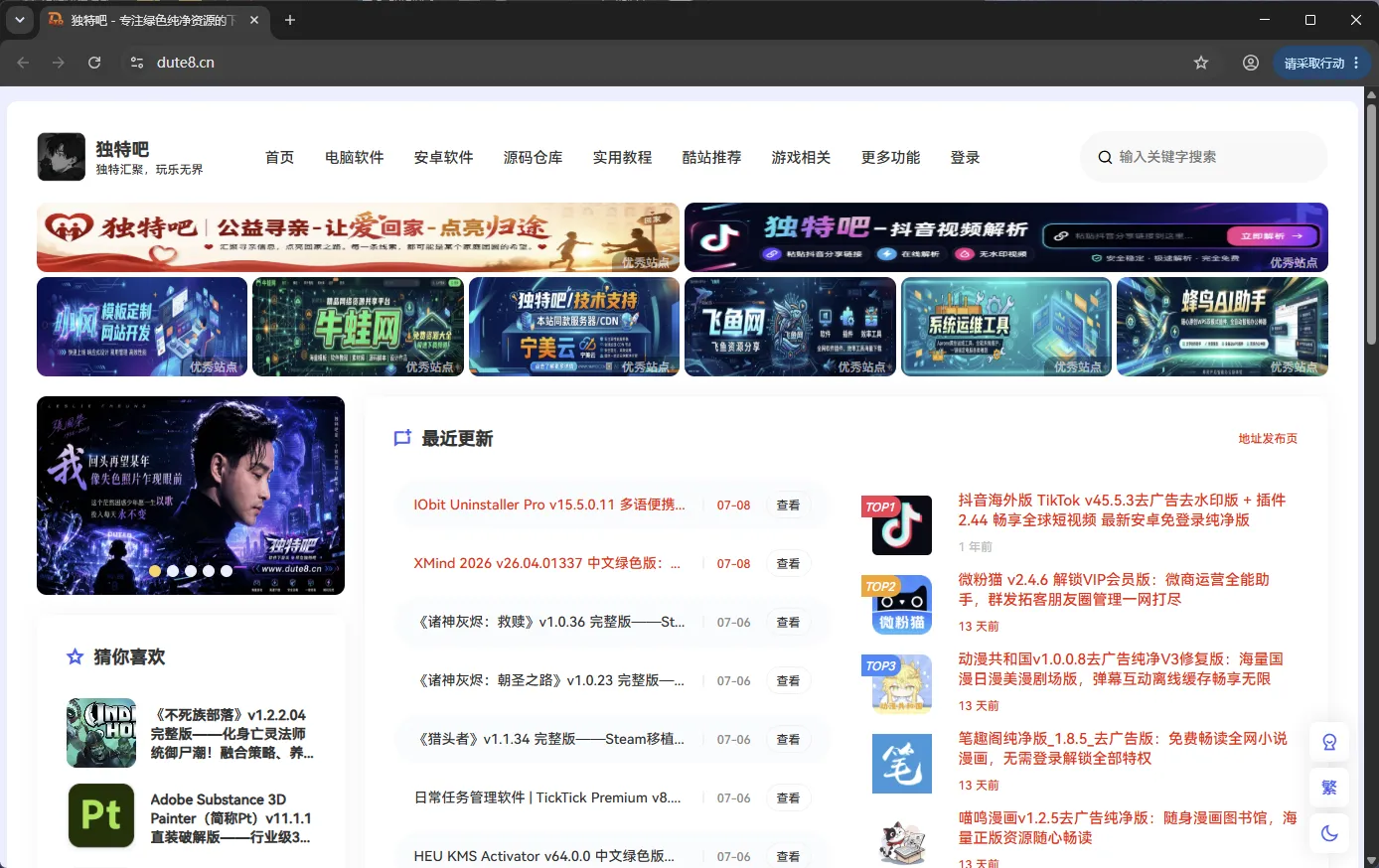The width and height of the screenshot is (1379, 868).
Task: Click the 独特吧 site logo avatar
Action: (62, 157)
